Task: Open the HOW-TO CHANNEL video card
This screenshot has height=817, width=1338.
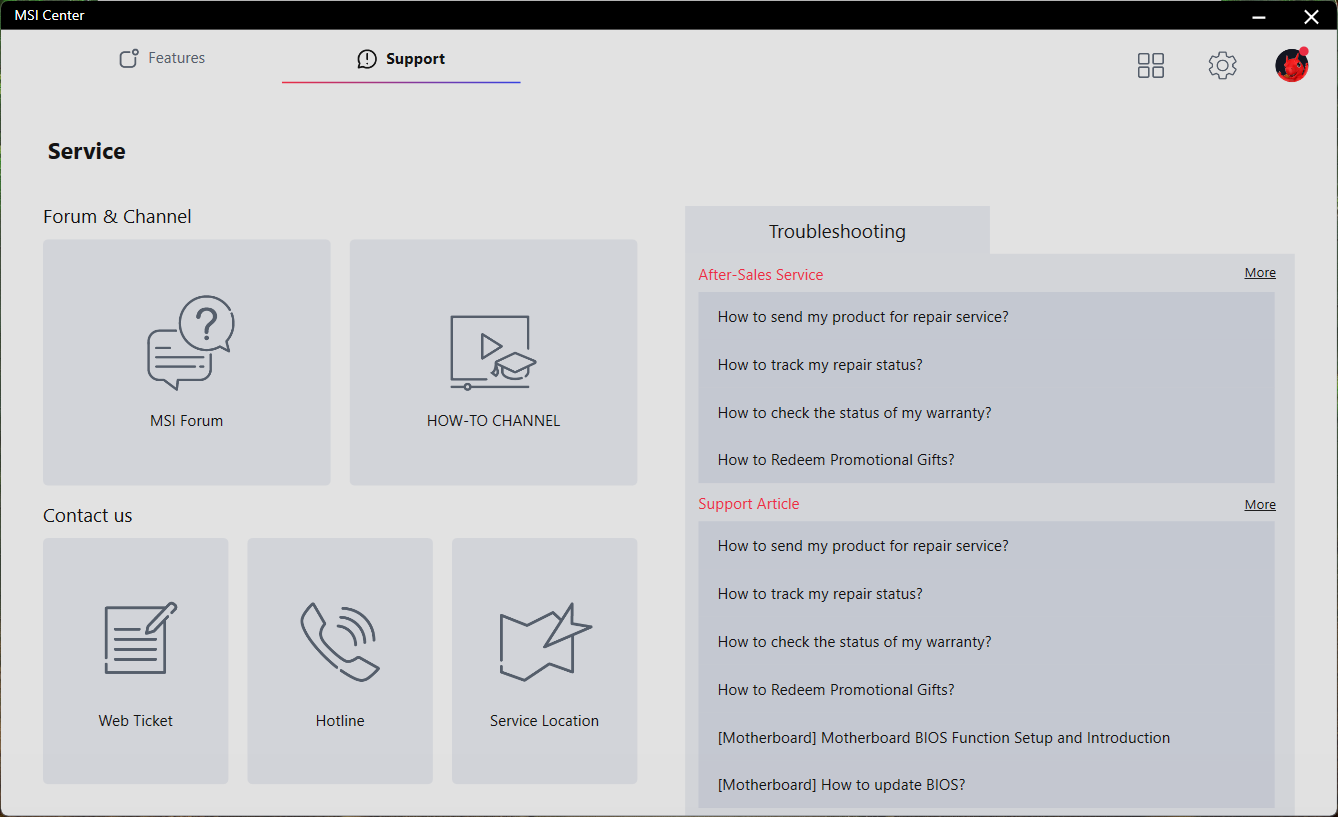Action: coord(493,362)
